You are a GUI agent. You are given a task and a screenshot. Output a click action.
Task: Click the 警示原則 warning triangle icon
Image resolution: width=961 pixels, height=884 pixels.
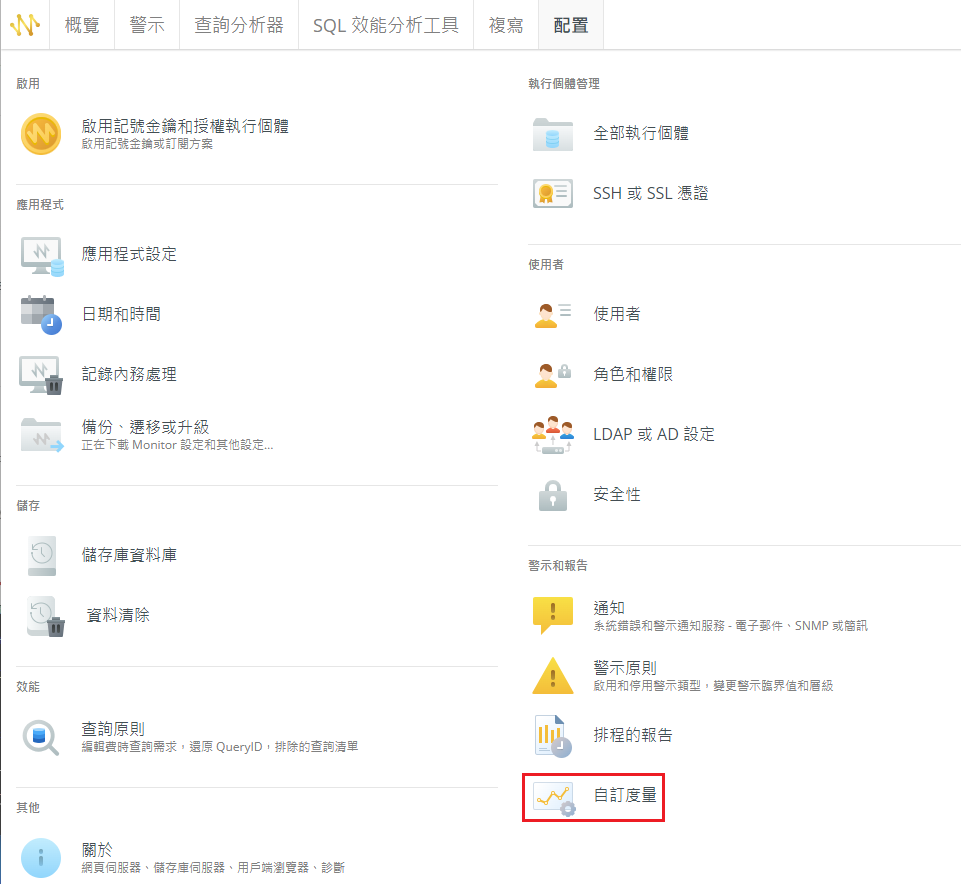[553, 676]
